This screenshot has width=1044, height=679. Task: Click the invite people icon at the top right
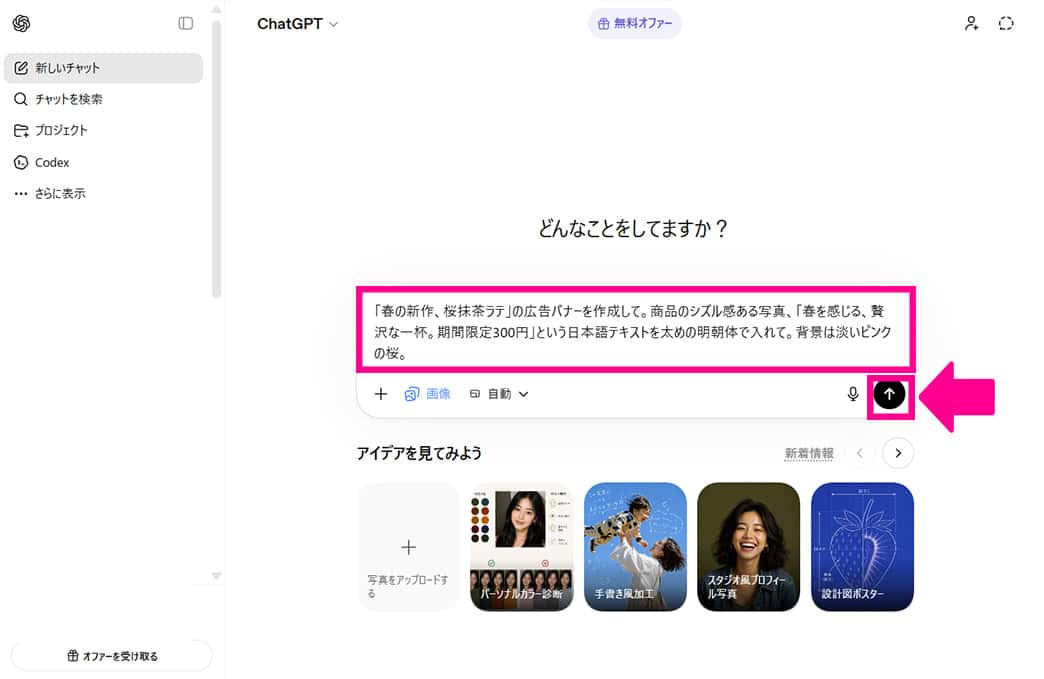(x=971, y=23)
